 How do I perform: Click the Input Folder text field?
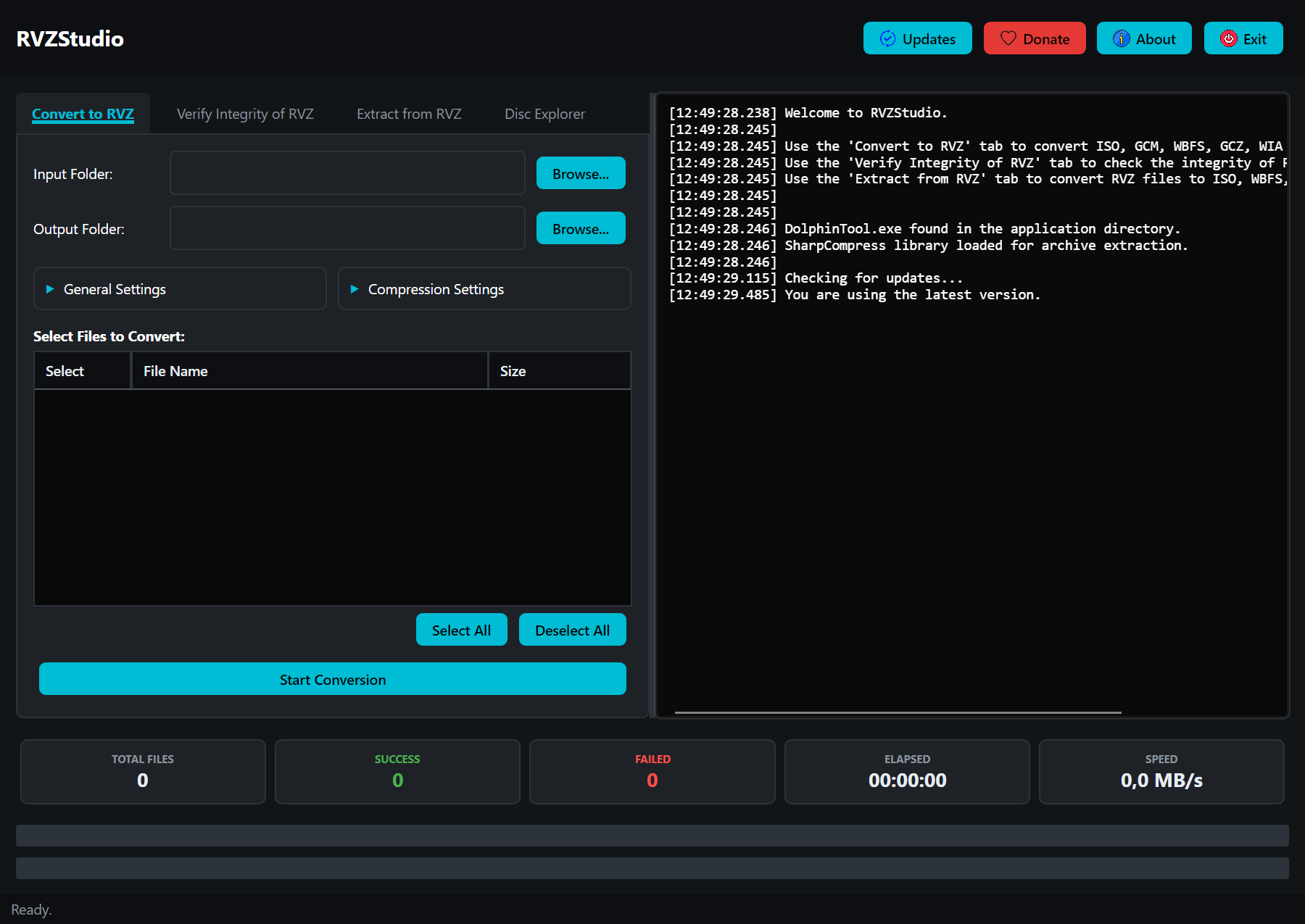click(347, 173)
